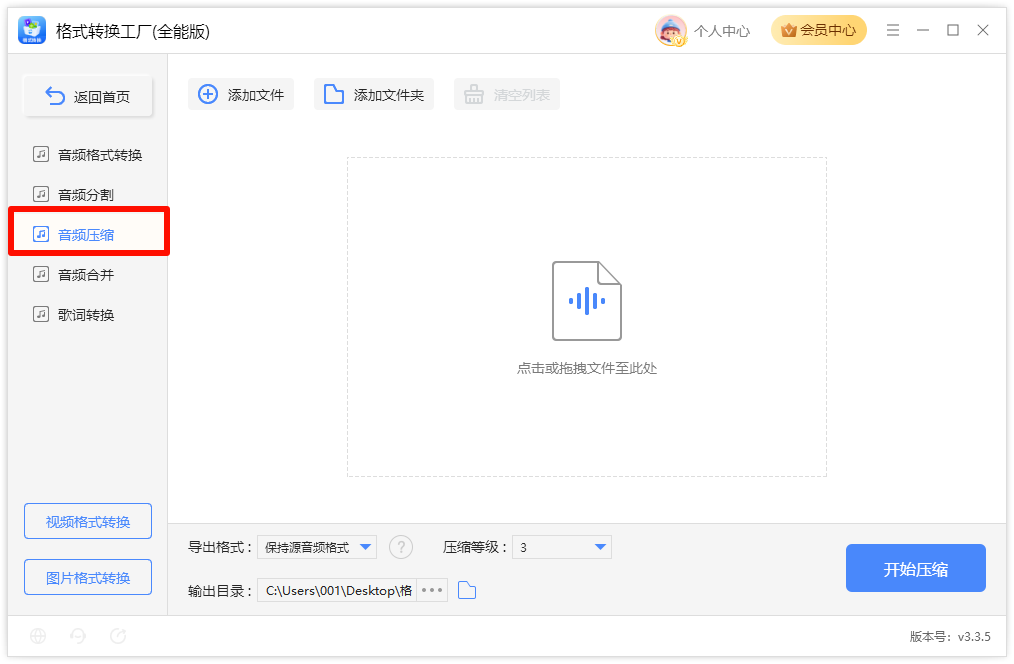Click the 点击或拖拽文件至此处 prompt text
The height and width of the screenshot is (664, 1014).
(x=587, y=369)
